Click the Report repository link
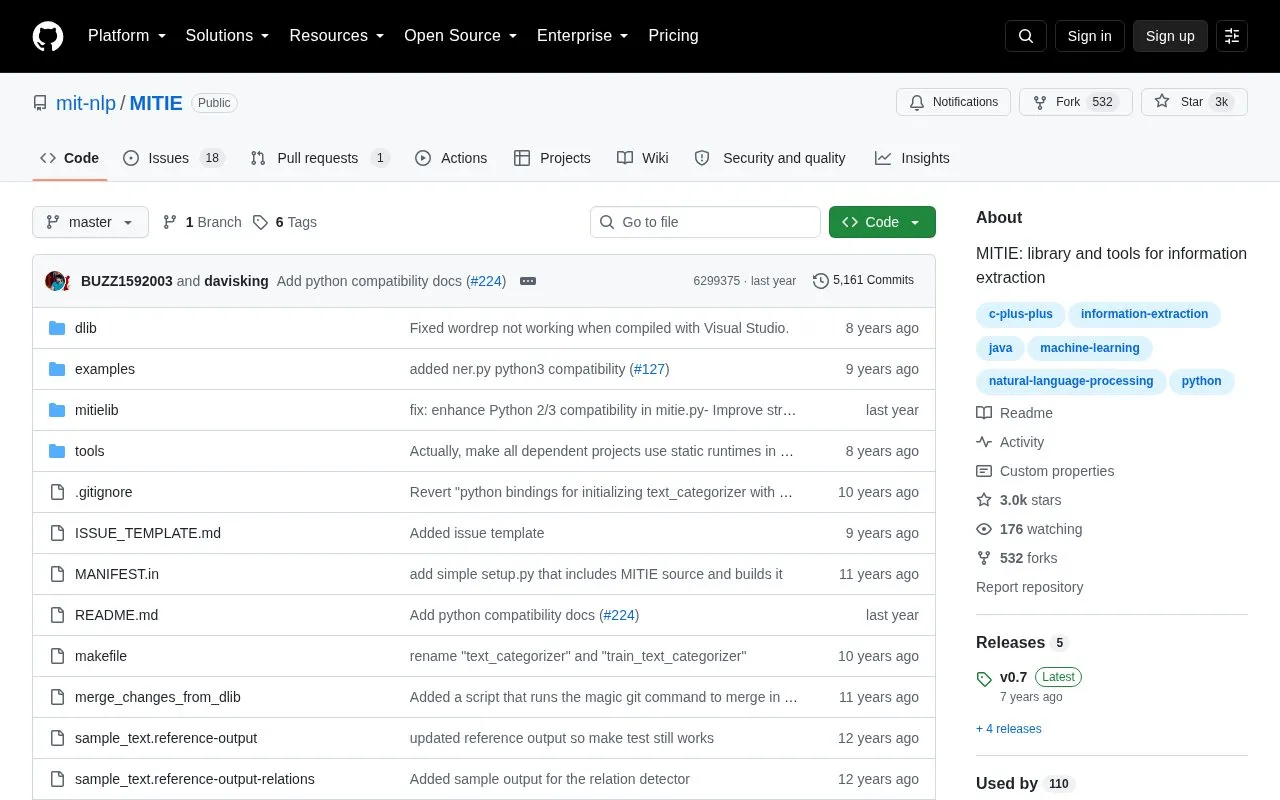The height and width of the screenshot is (800, 1280). coord(1029,587)
